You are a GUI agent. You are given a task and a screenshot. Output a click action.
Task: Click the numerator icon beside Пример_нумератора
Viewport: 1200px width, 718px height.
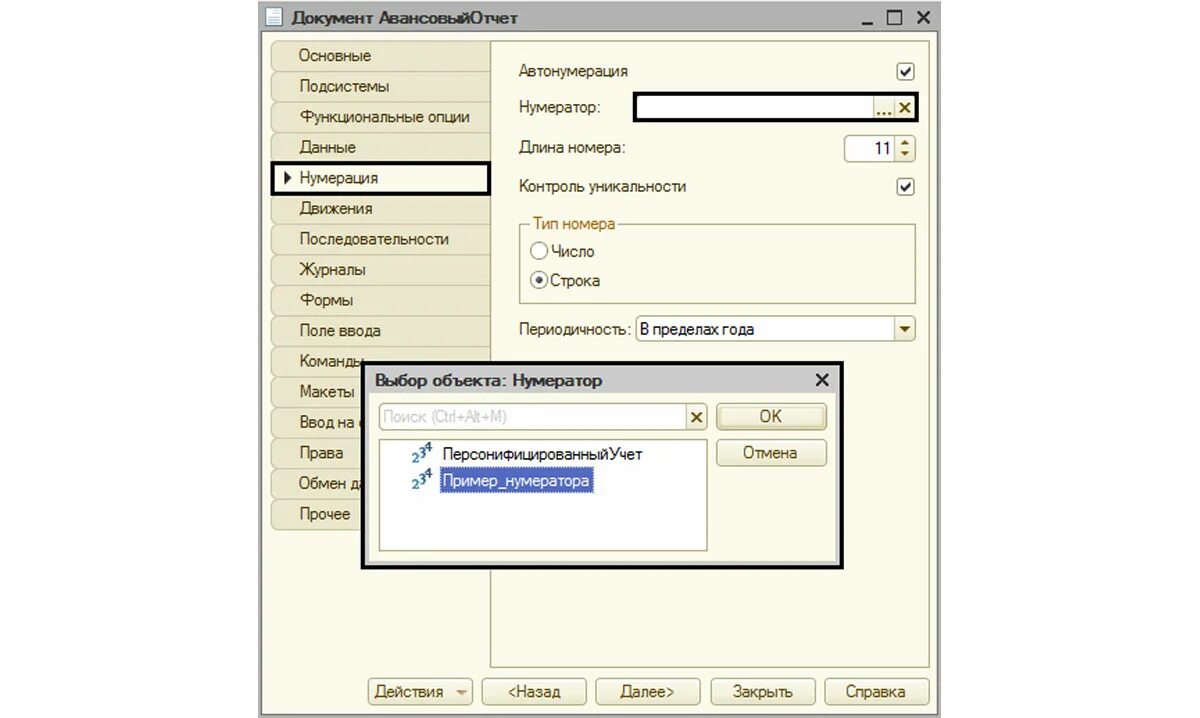[x=422, y=481]
